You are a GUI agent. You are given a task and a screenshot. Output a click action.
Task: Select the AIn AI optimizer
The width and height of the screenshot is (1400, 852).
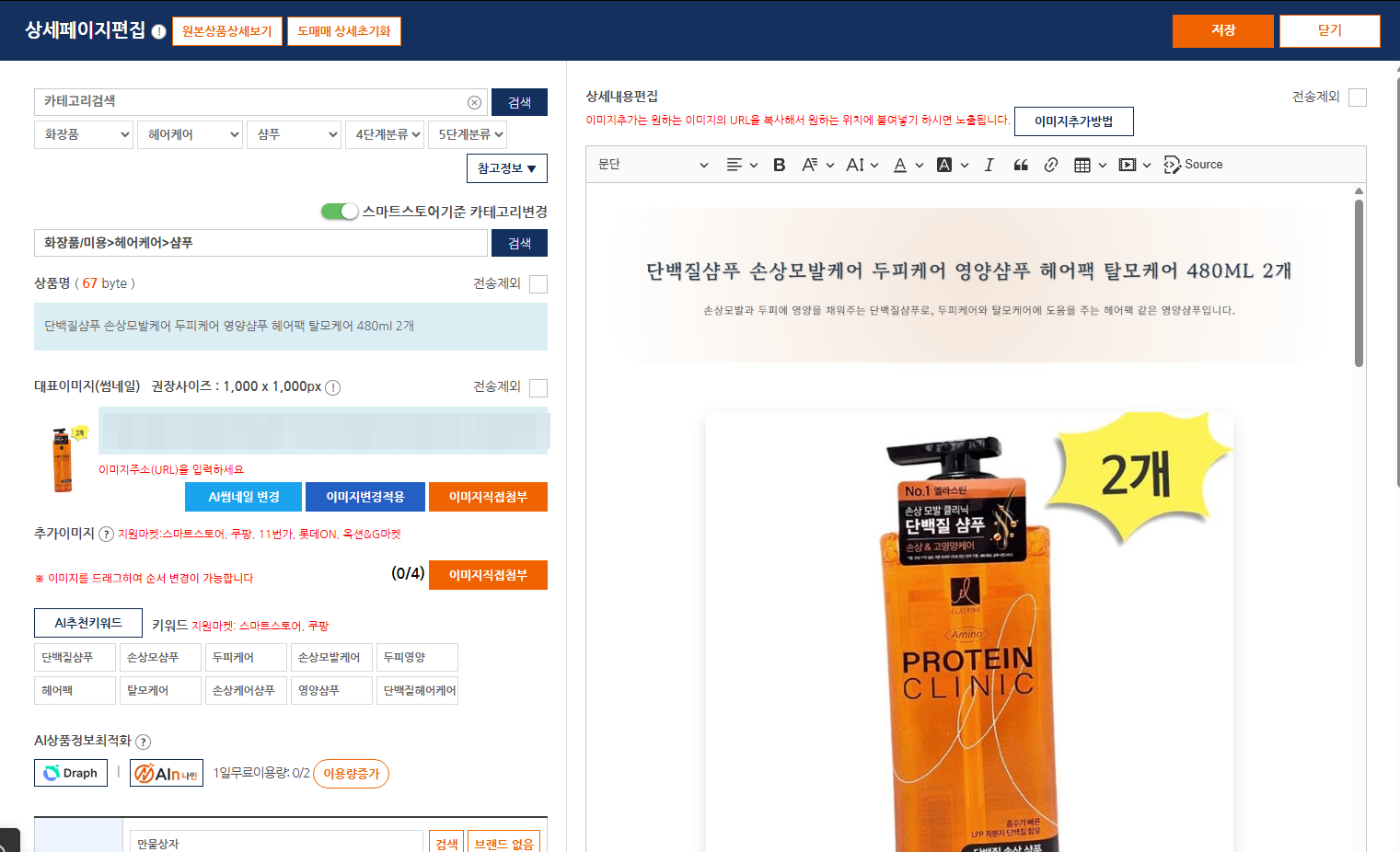click(167, 773)
